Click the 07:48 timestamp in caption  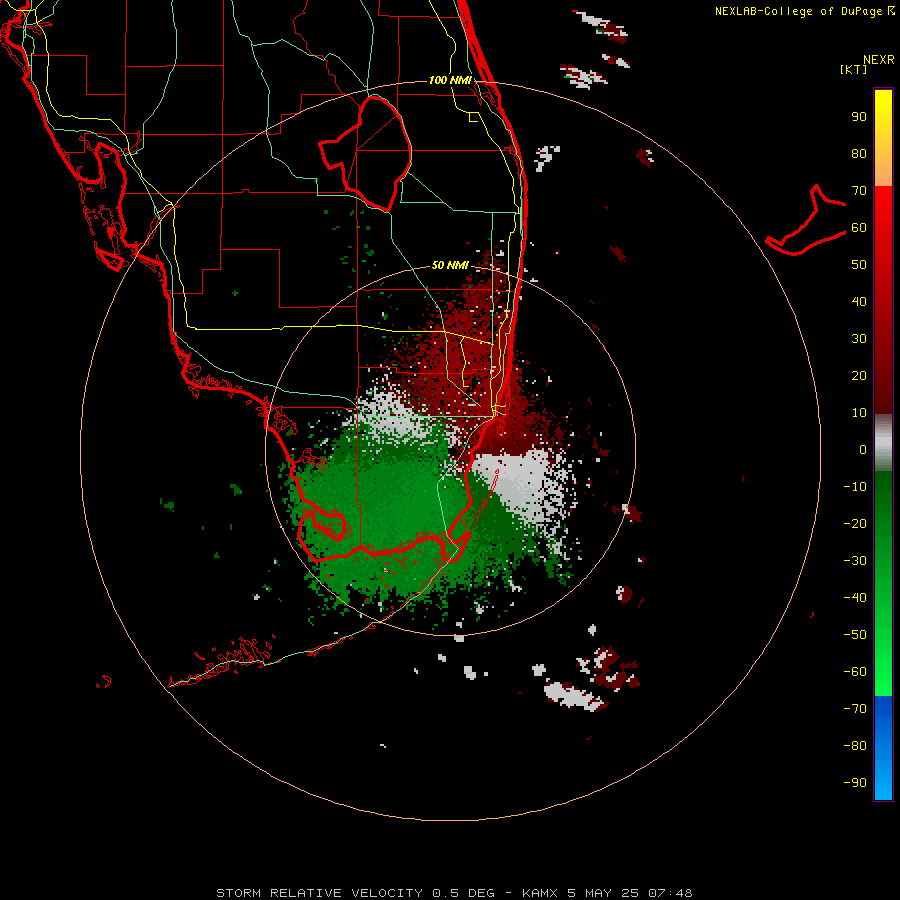(670, 893)
